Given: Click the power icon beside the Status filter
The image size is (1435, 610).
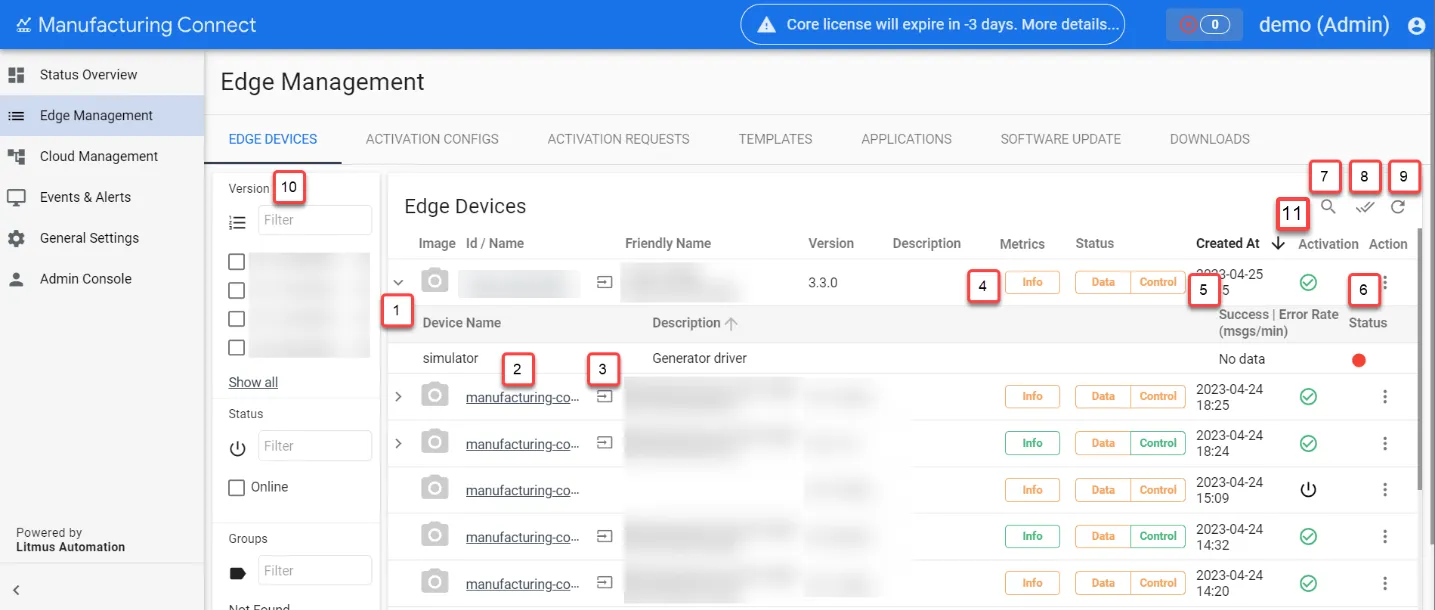Looking at the screenshot, I should pos(238,448).
